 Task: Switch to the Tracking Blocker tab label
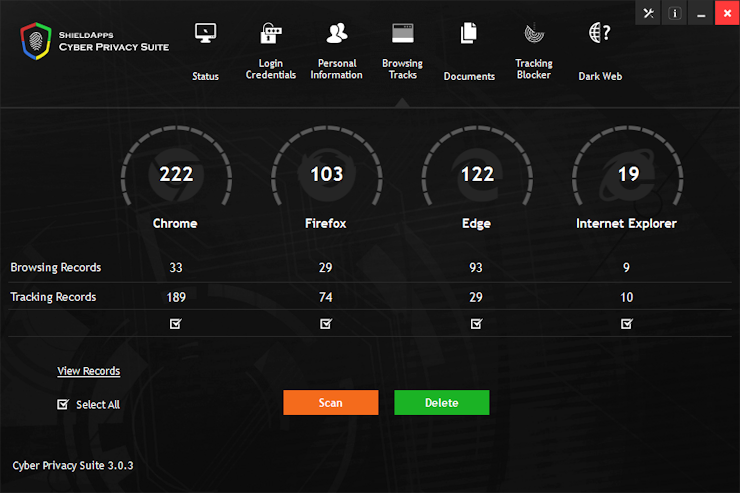coord(534,69)
